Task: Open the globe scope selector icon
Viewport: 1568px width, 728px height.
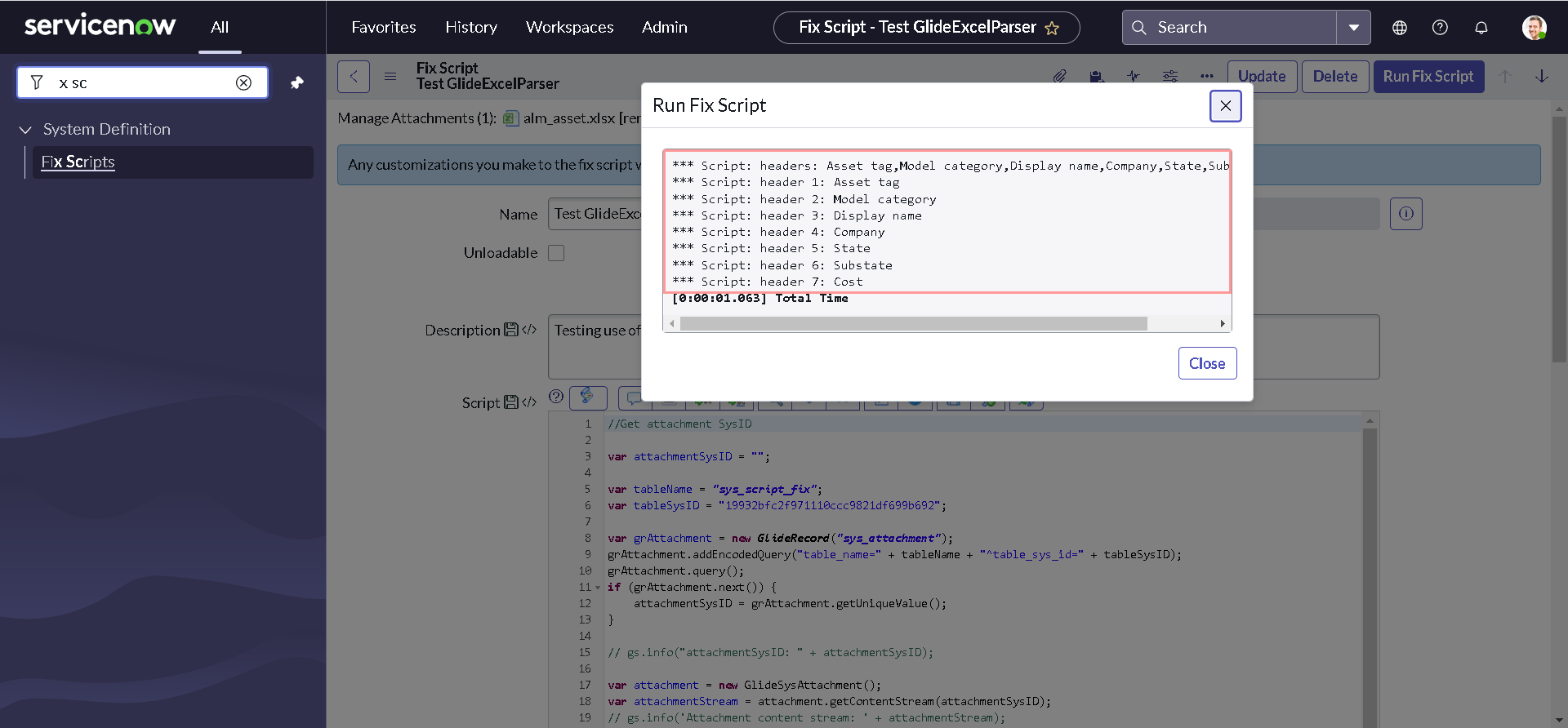Action: click(1400, 28)
